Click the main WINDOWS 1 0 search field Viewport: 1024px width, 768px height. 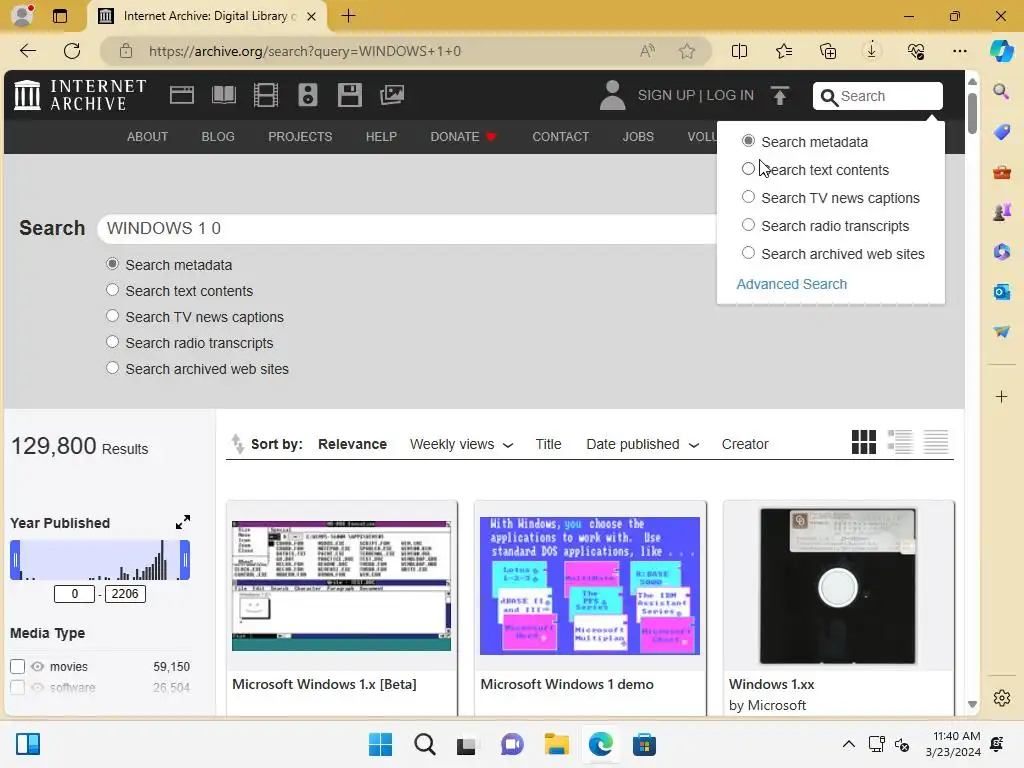(408, 229)
